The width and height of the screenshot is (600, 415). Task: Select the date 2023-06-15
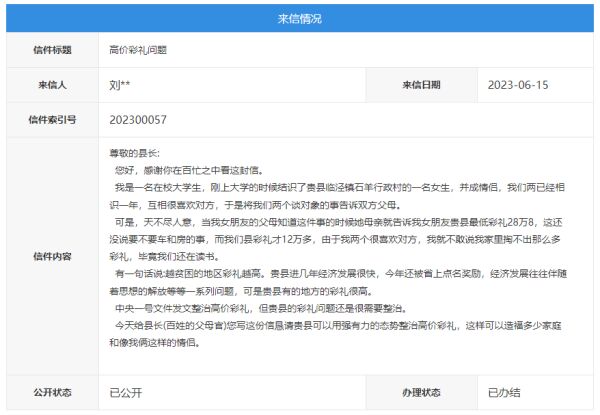click(x=517, y=85)
